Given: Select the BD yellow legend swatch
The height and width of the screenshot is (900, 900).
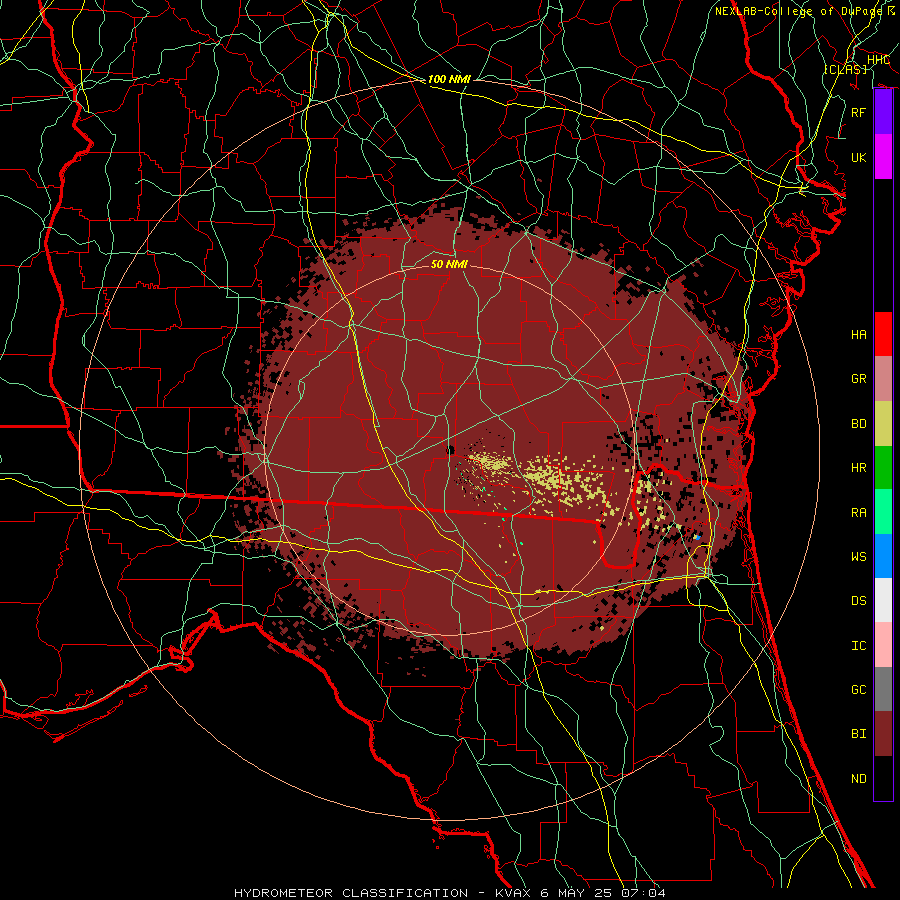Looking at the screenshot, I should click(883, 423).
